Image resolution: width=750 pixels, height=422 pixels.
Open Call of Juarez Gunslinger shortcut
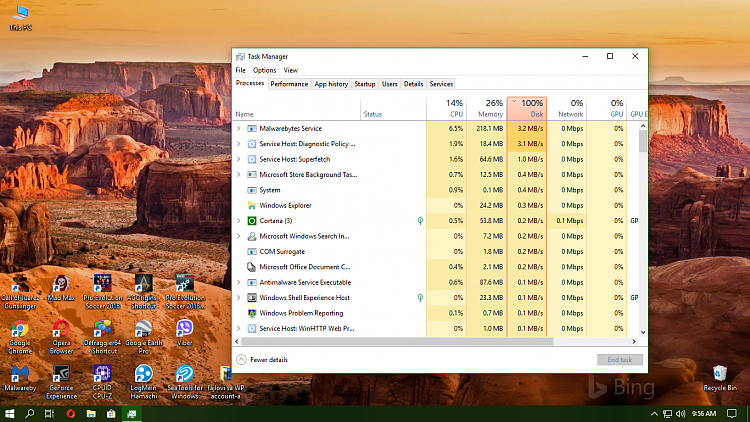click(20, 292)
